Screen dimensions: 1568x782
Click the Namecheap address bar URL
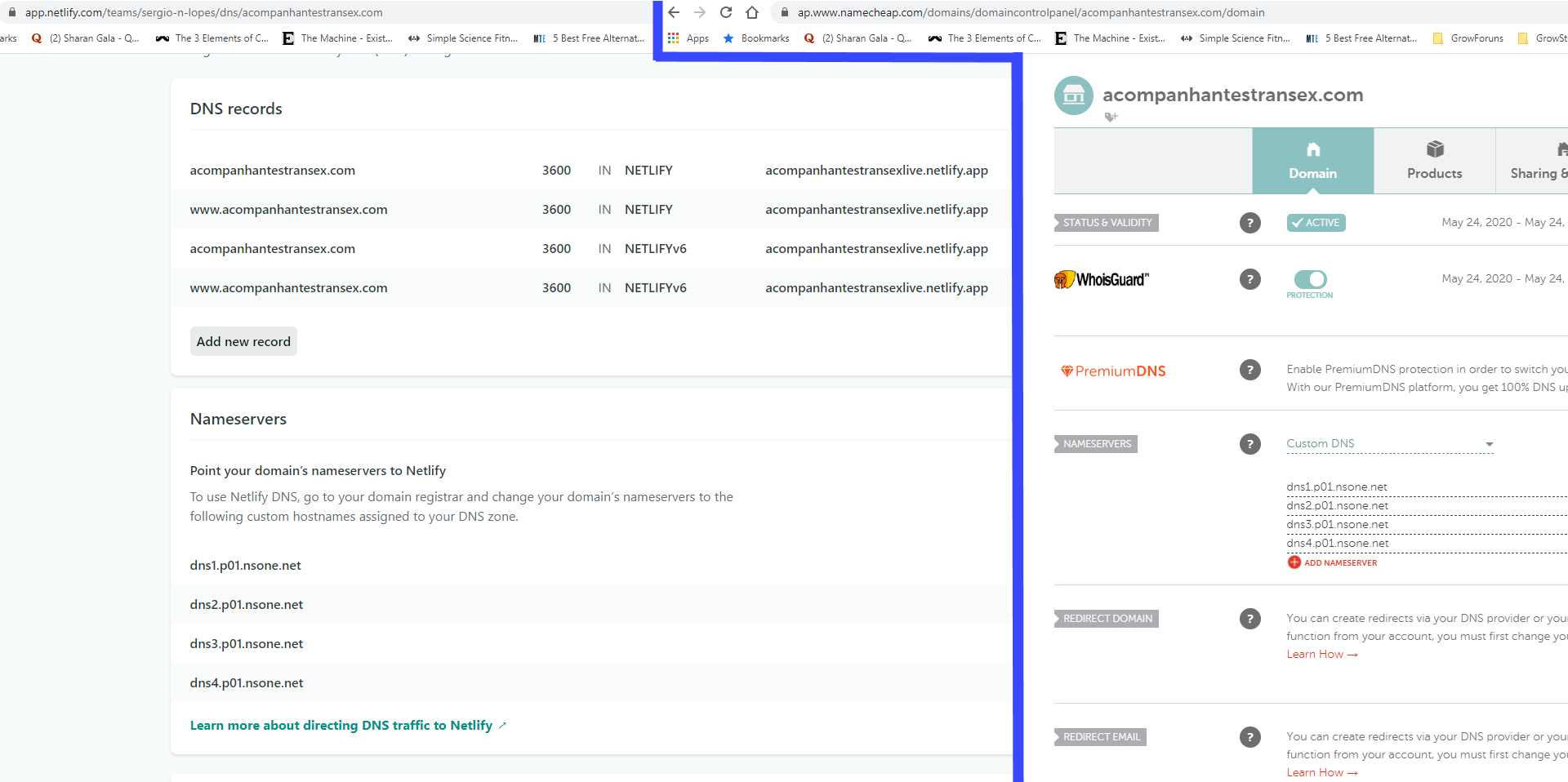[x=1031, y=12]
